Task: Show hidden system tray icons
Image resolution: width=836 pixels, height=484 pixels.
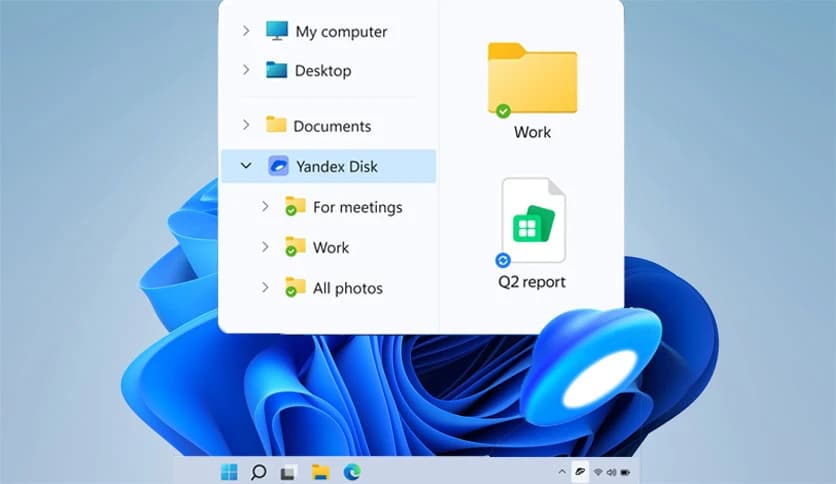Action: point(561,472)
